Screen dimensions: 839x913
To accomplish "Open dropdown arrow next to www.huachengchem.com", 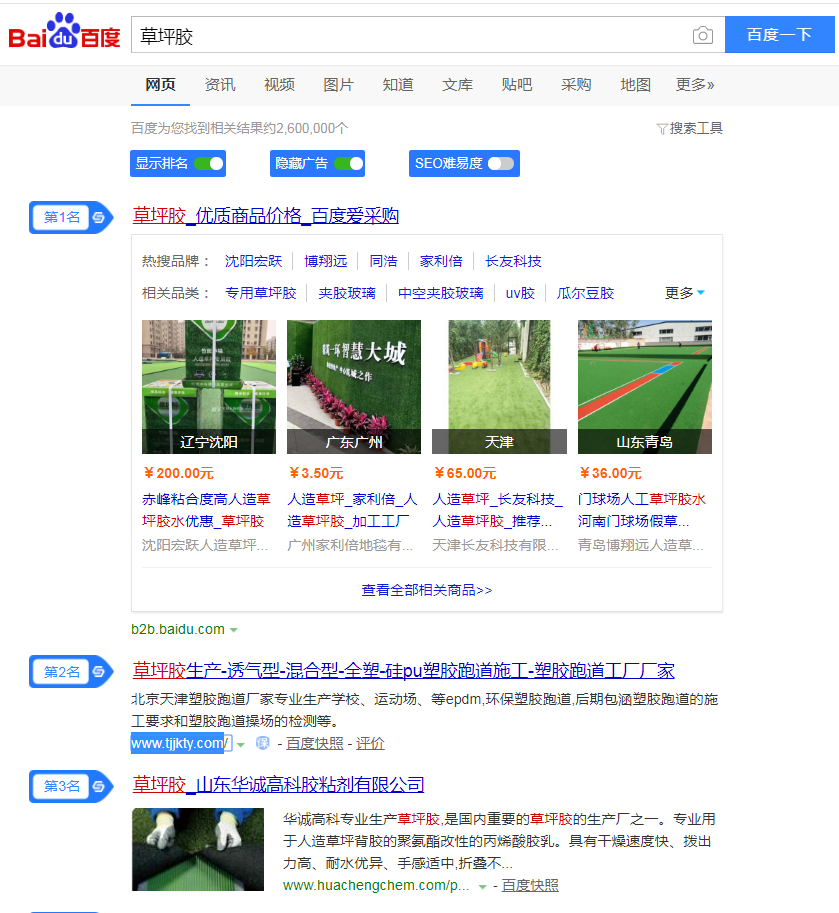I will 482,887.
